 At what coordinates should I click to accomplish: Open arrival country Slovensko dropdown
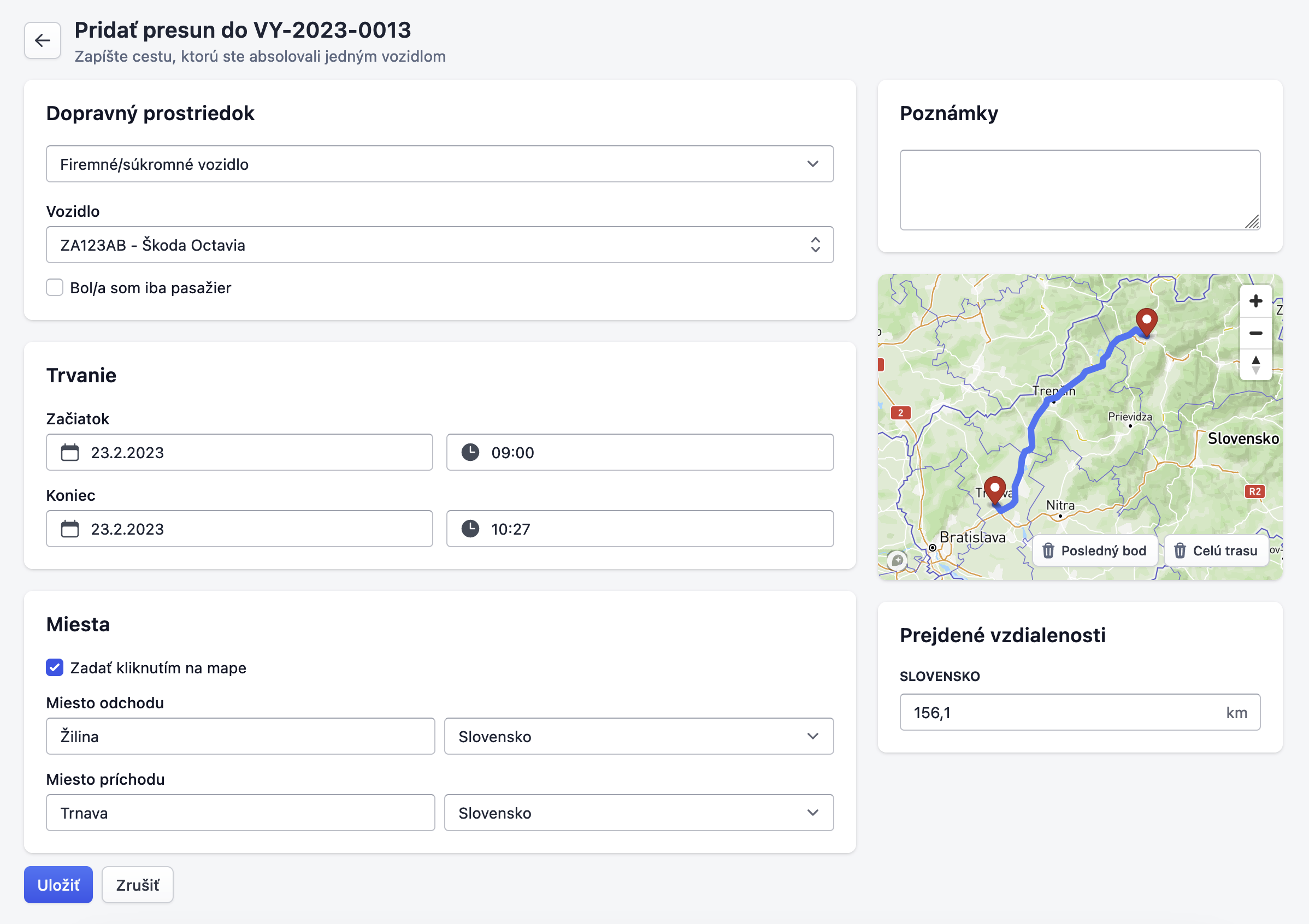tap(639, 812)
